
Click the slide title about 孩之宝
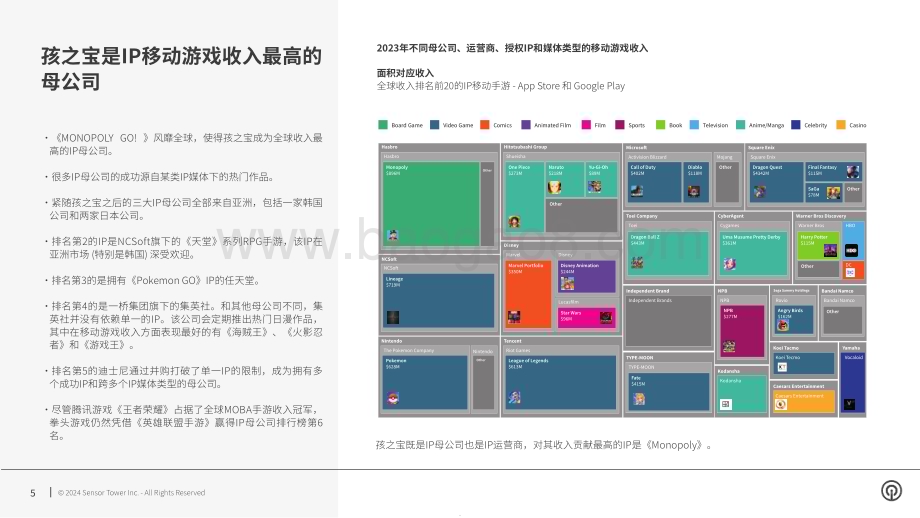(181, 68)
